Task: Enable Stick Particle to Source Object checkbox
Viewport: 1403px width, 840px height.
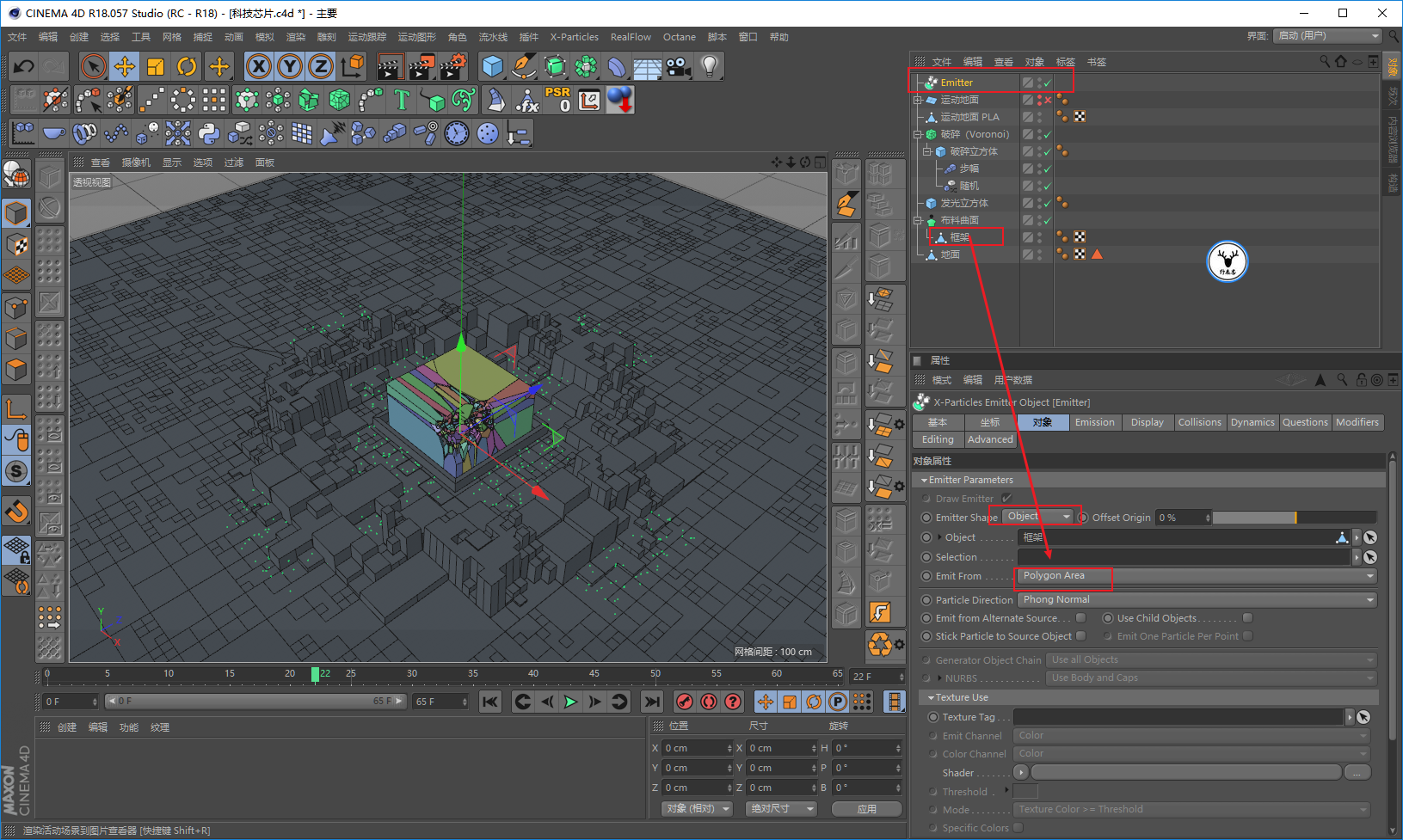Action: point(1081,636)
